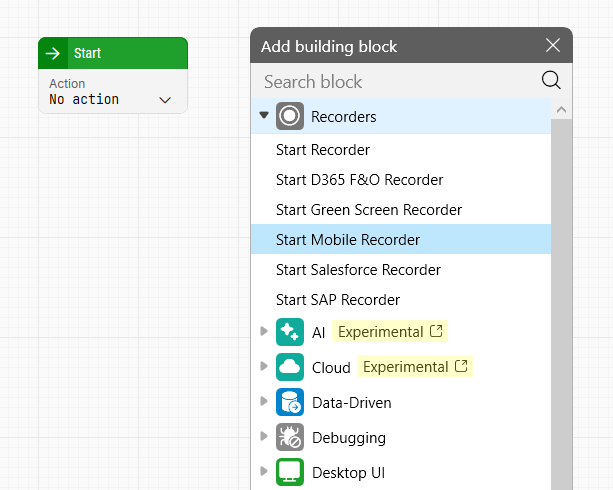
Task: Click the Start block arrow icon
Action: coord(54,53)
